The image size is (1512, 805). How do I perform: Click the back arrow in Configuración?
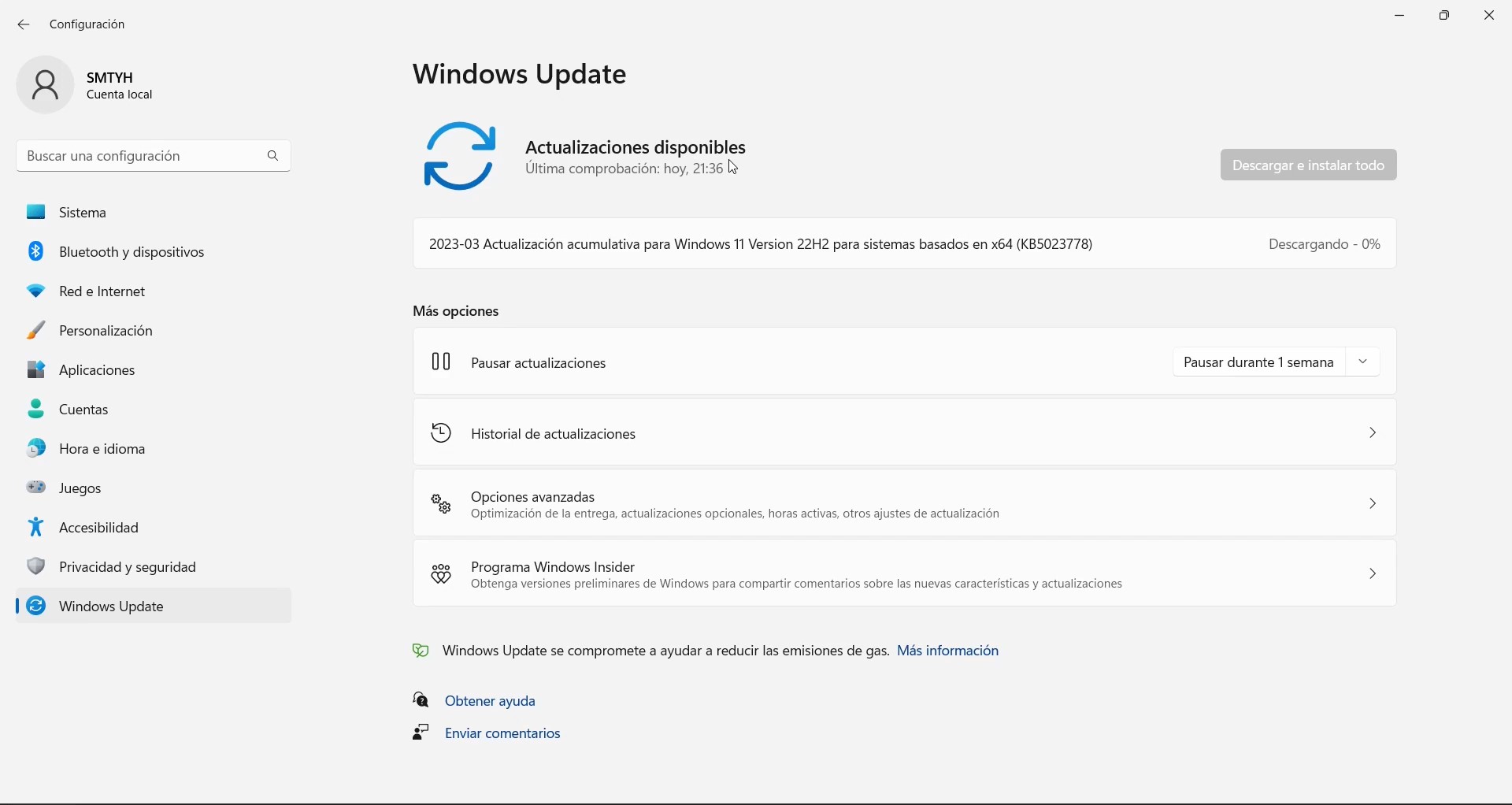[24, 25]
